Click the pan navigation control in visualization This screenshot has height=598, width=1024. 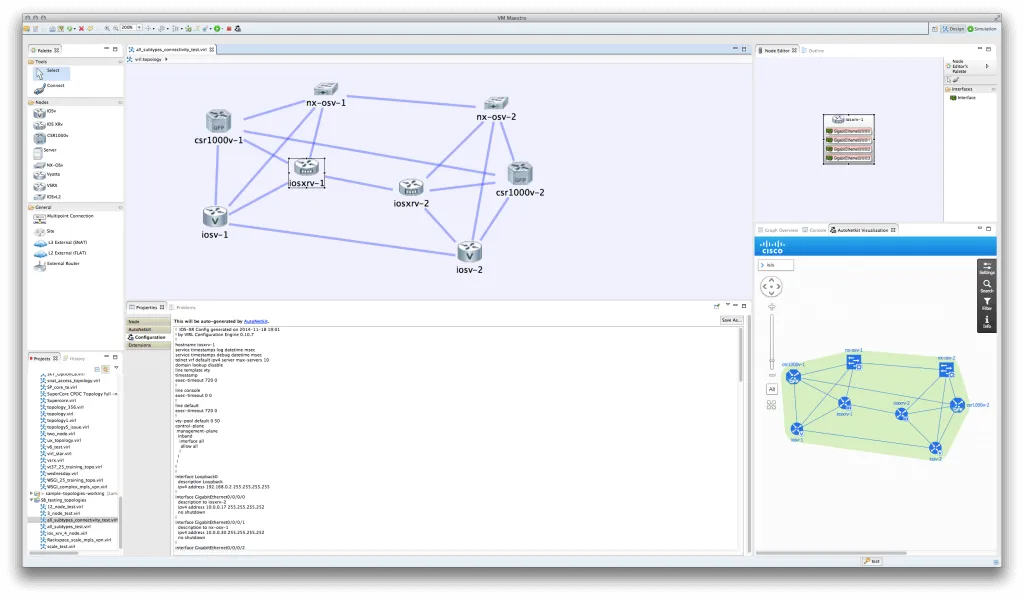point(771,287)
